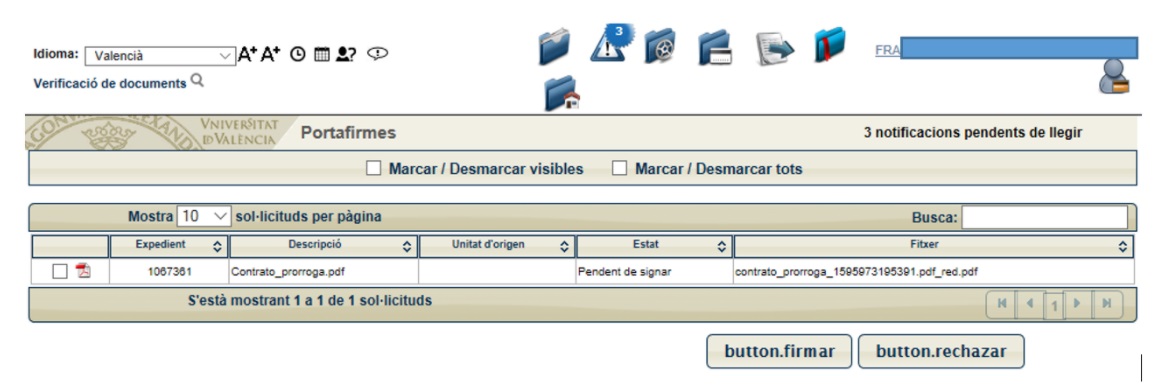Click the button.firmar button
The width and height of the screenshot is (1156, 389).
pyautogui.click(x=779, y=351)
